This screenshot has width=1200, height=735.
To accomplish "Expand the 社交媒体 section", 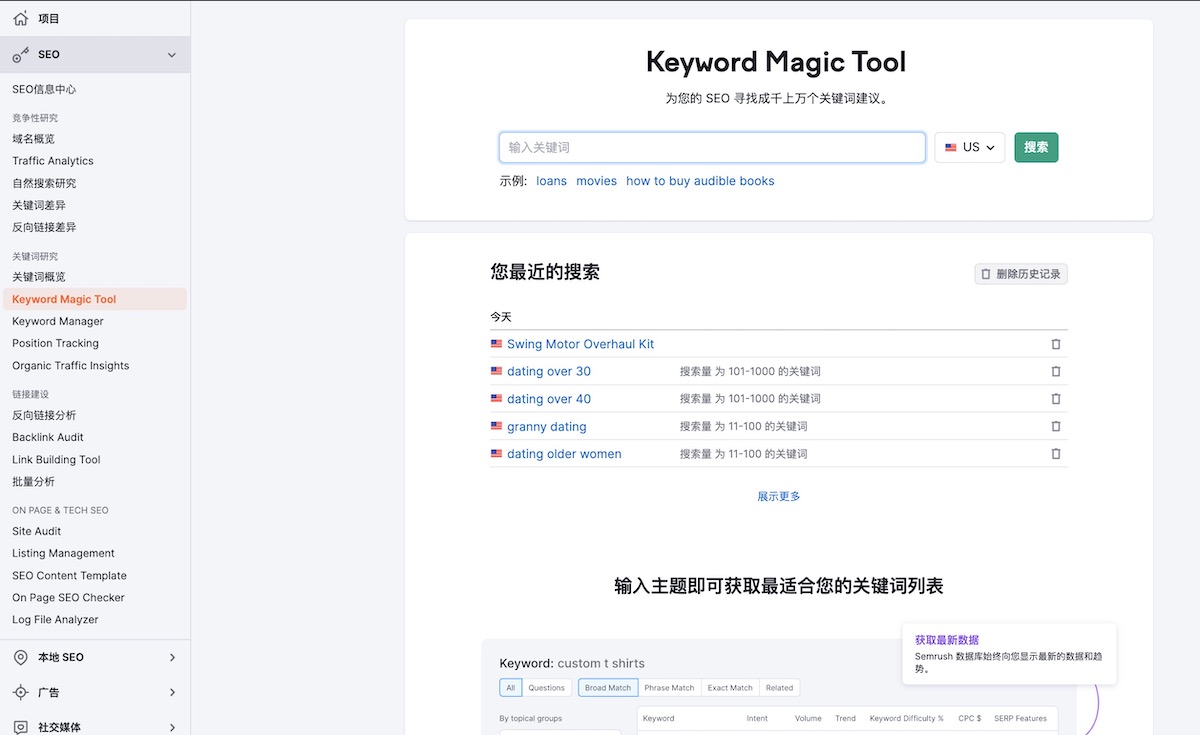I will (x=172, y=727).
